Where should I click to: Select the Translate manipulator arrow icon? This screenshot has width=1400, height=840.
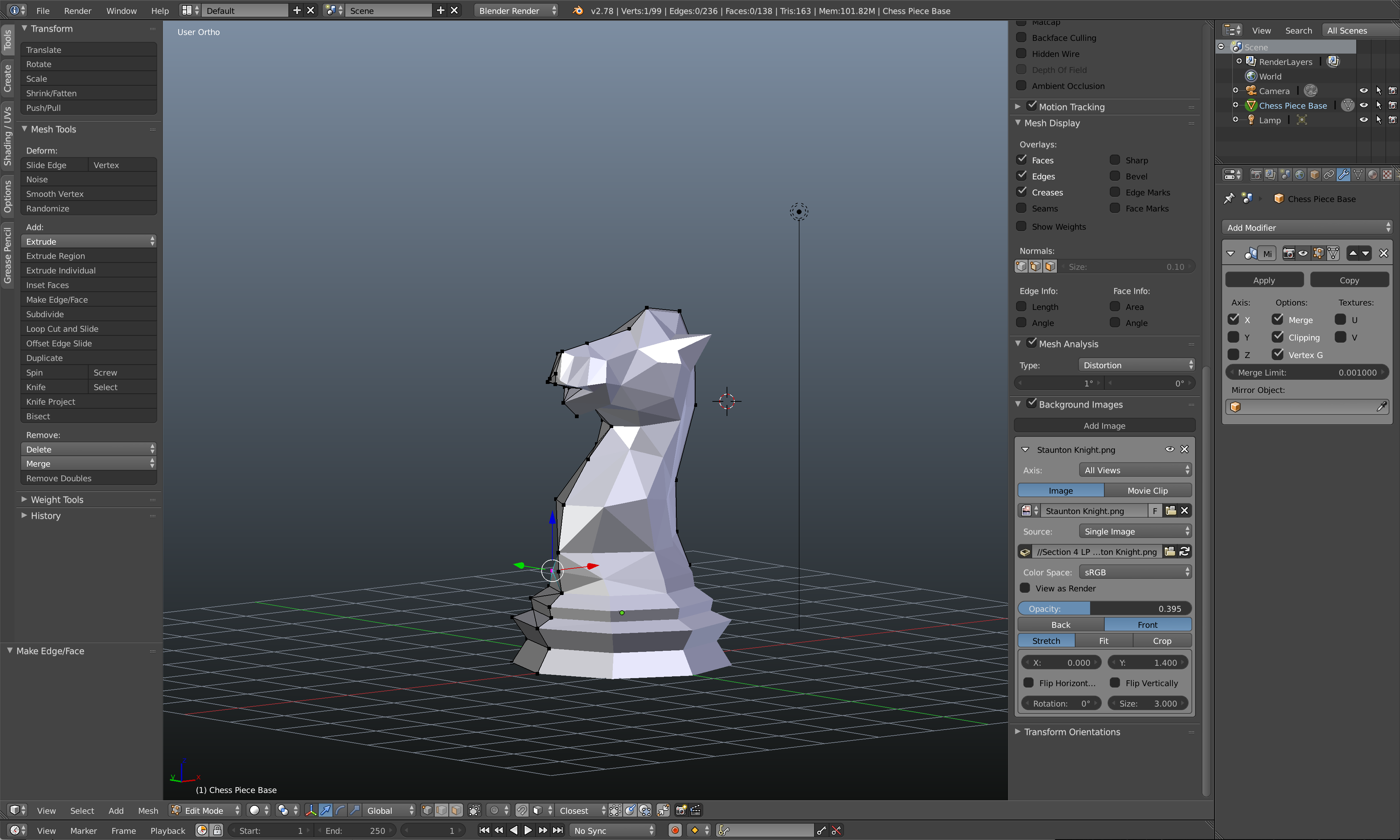[325, 810]
